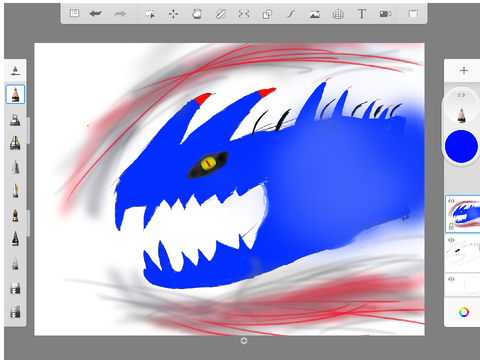Choose the faded light pencil brush
The height and width of the screenshot is (360, 480).
[15, 263]
